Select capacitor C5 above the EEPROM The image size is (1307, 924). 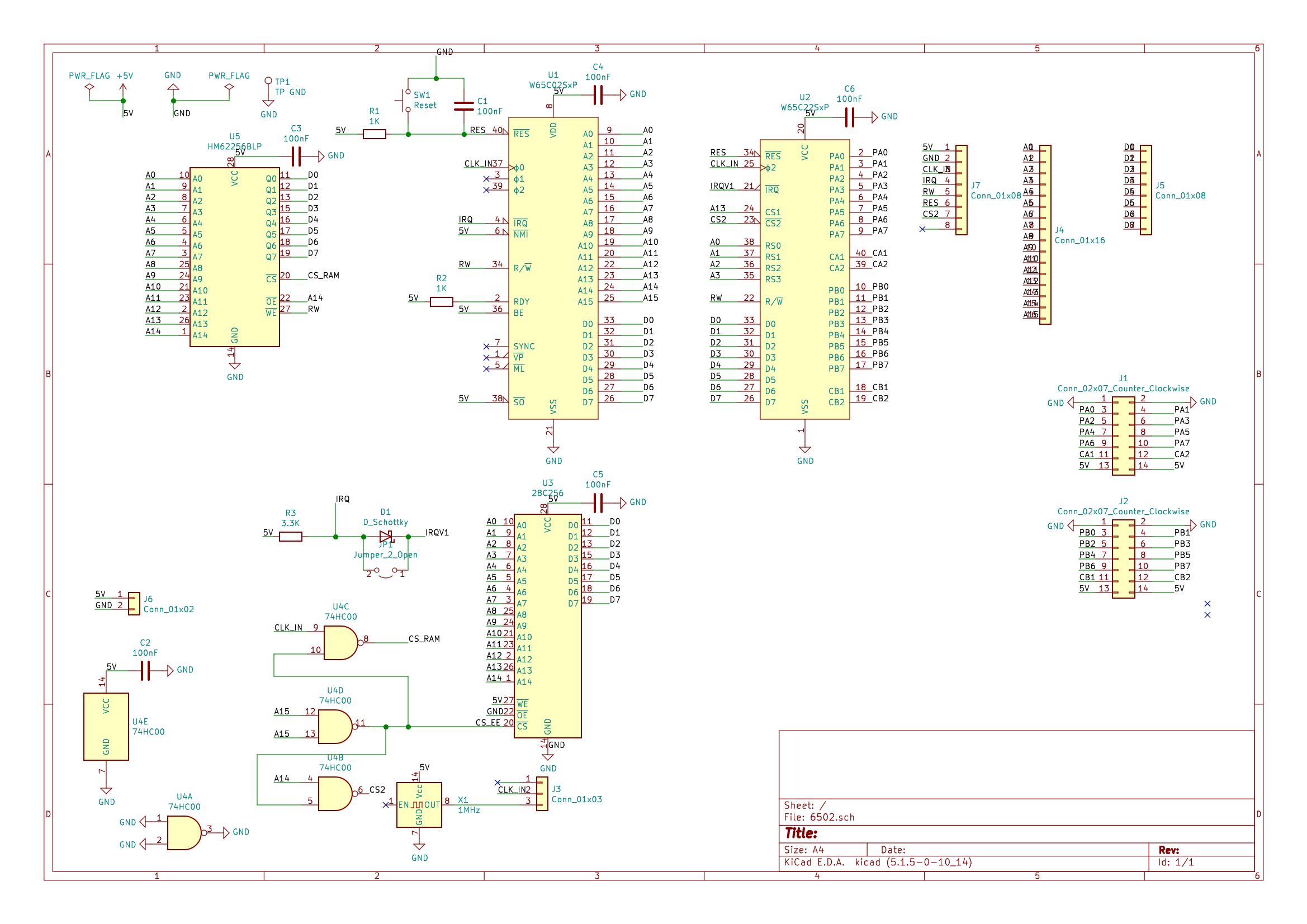tap(598, 503)
